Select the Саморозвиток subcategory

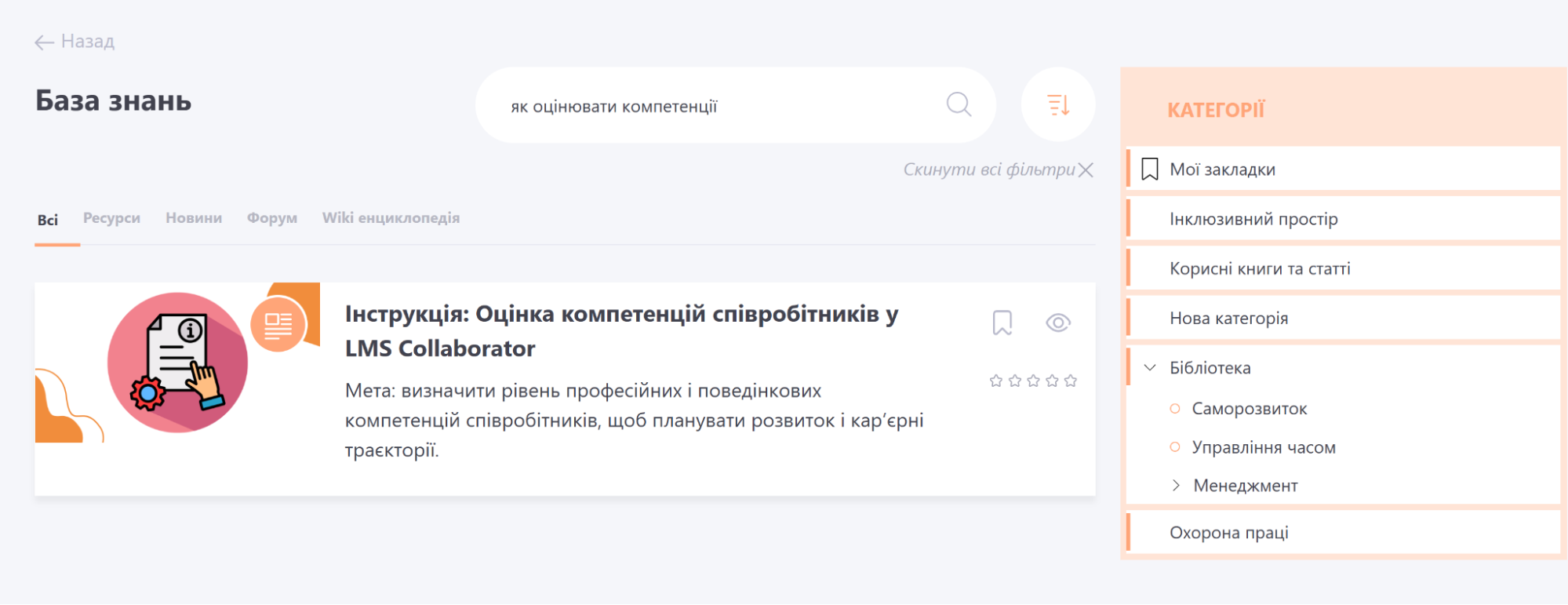(1249, 409)
